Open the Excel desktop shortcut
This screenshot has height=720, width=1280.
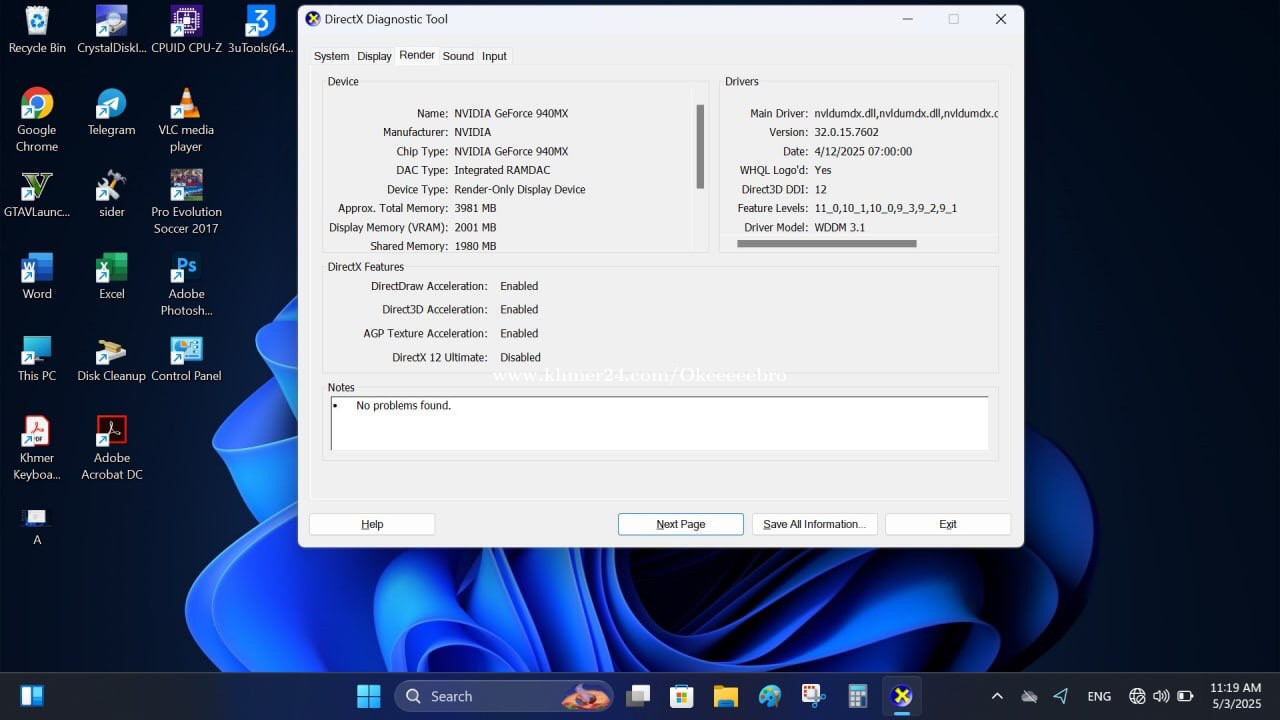click(x=112, y=276)
